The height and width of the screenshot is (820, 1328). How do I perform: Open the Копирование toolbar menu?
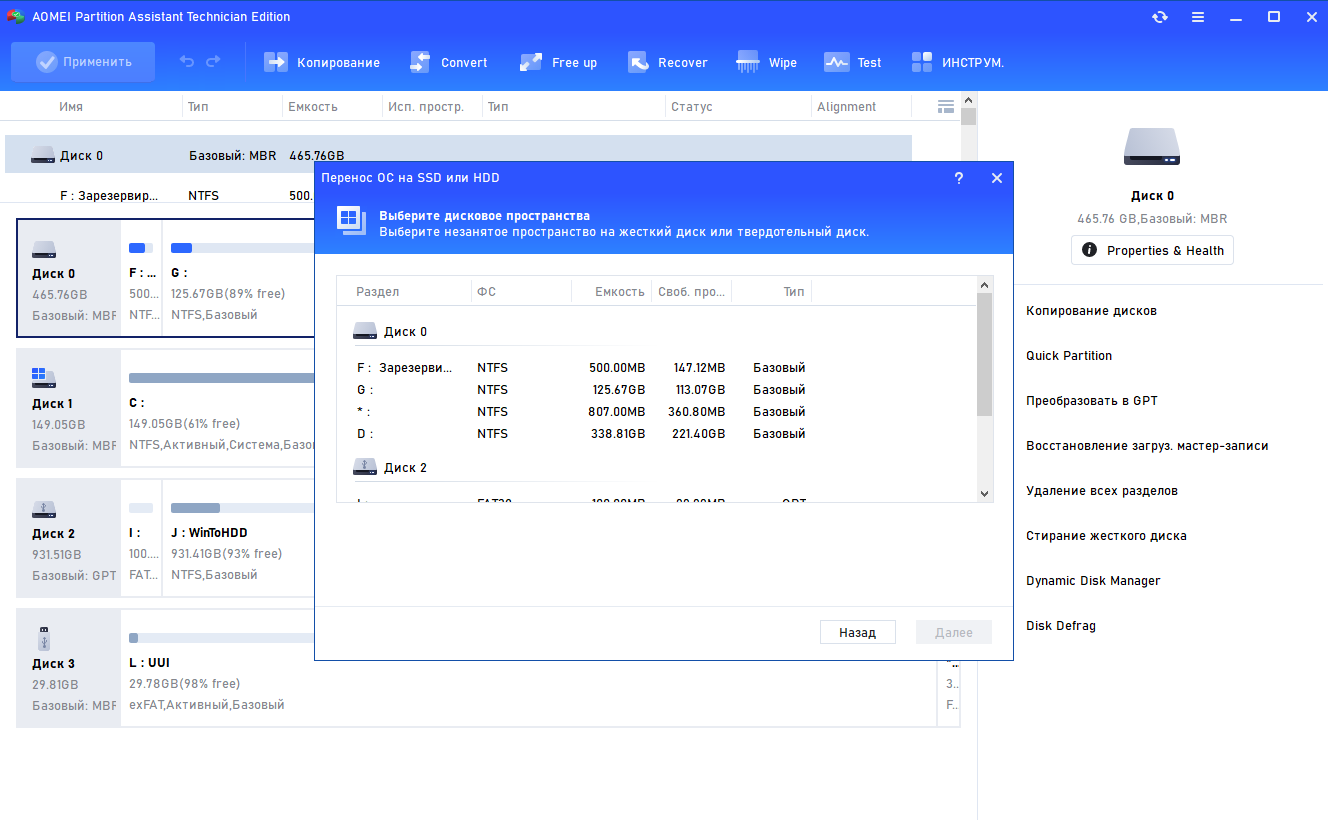[322, 62]
